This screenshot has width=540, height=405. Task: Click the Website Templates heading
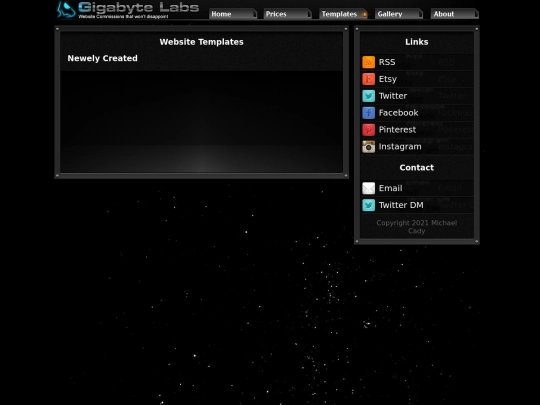coord(201,42)
